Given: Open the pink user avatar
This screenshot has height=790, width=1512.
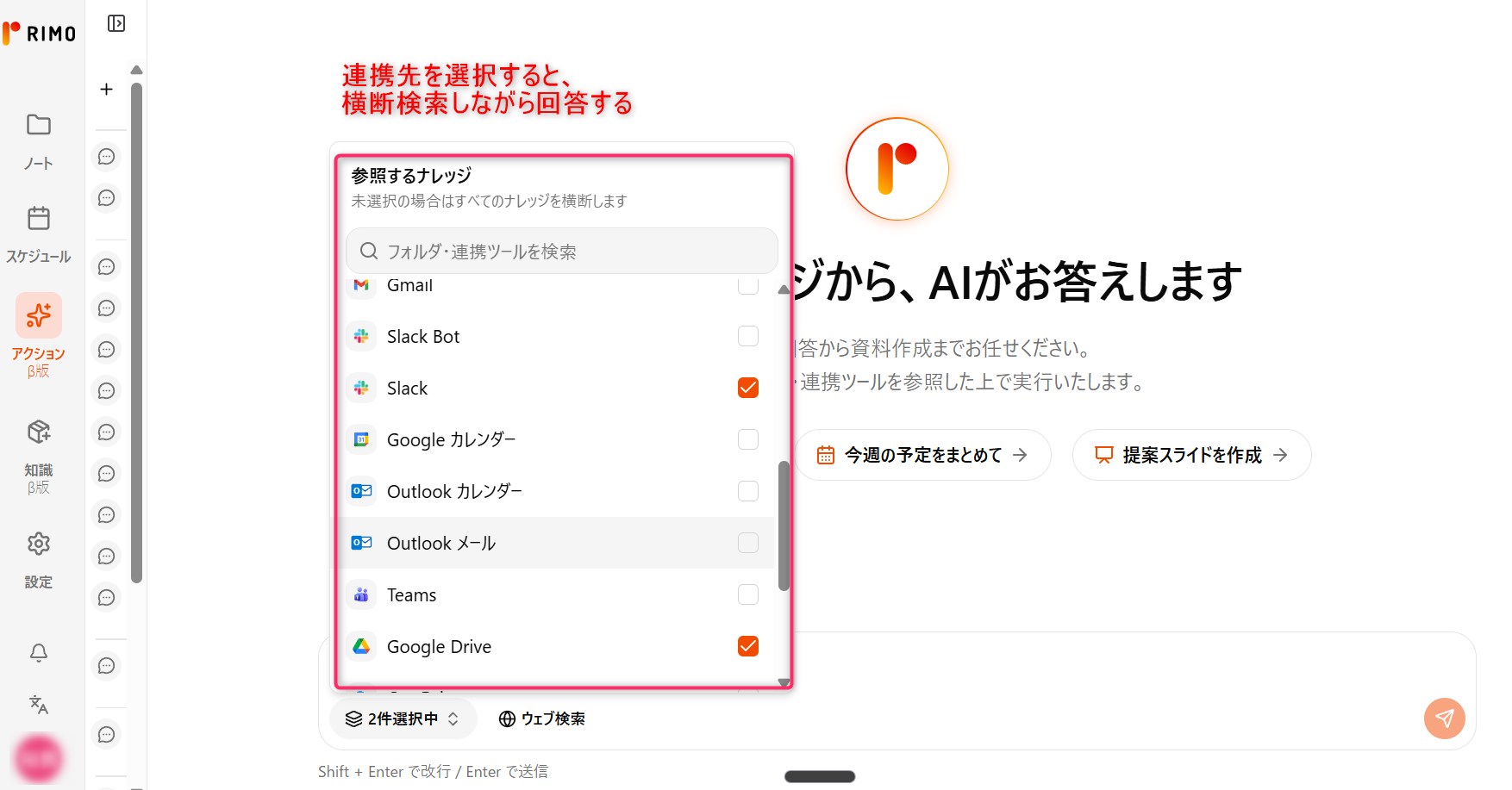Looking at the screenshot, I should click(x=39, y=759).
